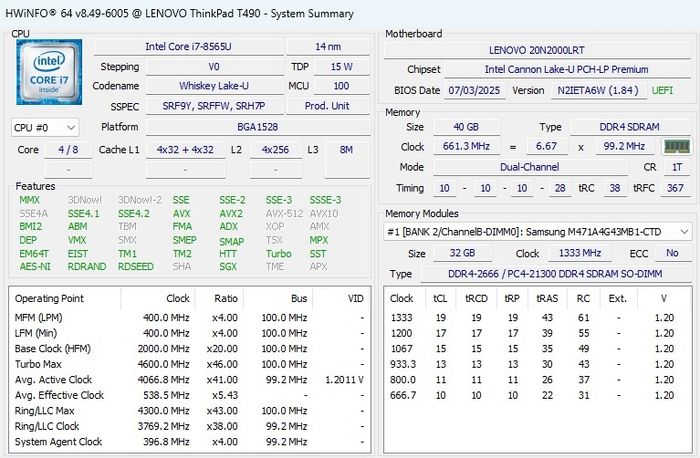Click the L1 cache 4x32 + 4x32 value
The image size is (700, 458).
point(185,150)
